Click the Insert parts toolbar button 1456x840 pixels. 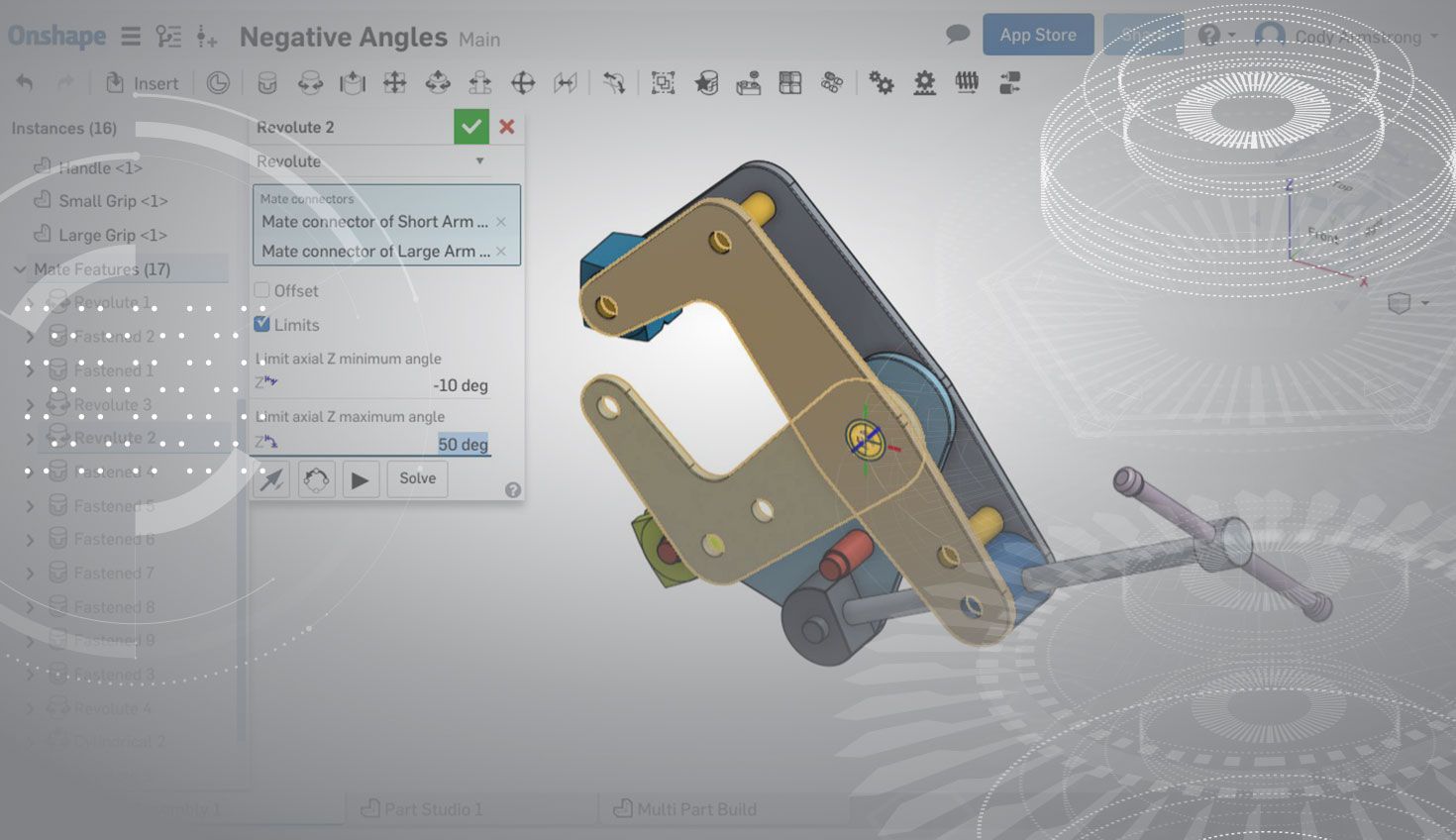click(143, 83)
